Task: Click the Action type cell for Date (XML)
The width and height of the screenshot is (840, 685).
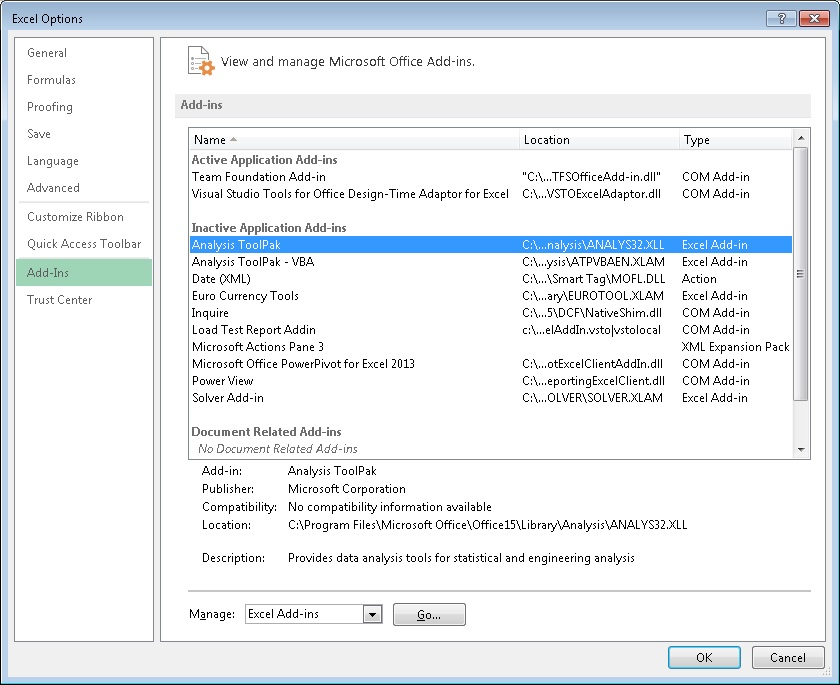Action: [x=699, y=279]
